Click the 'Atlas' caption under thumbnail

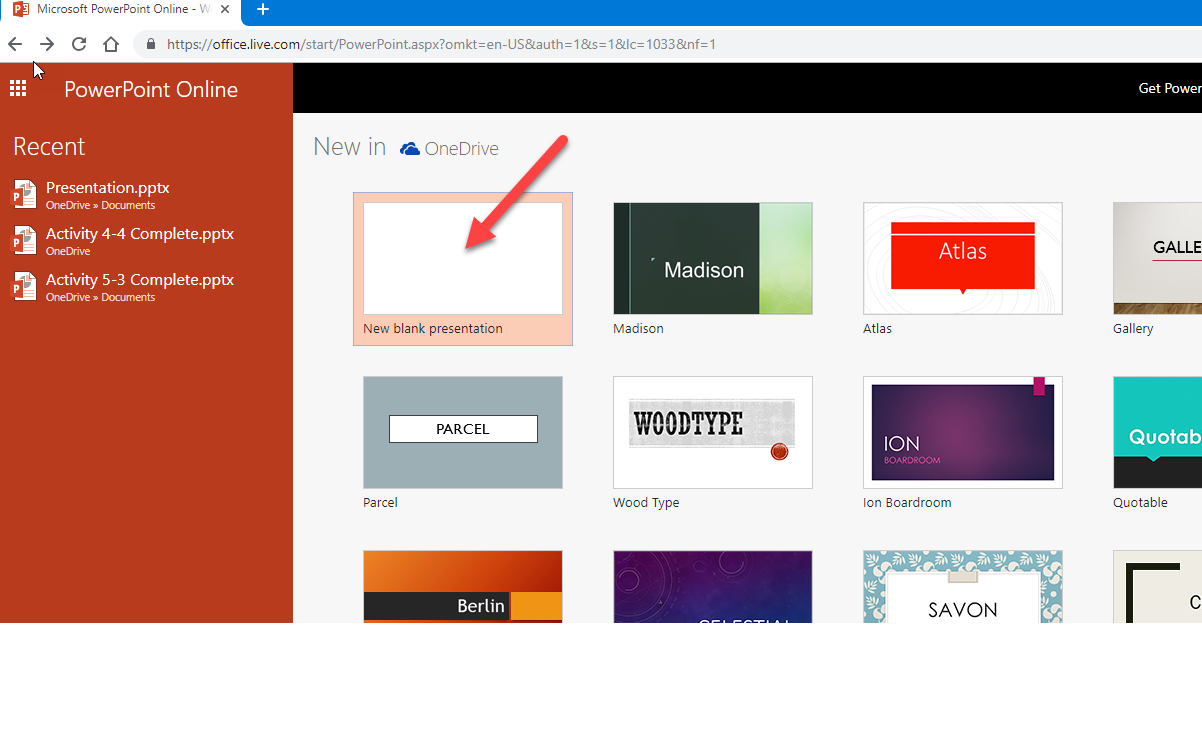coord(877,328)
